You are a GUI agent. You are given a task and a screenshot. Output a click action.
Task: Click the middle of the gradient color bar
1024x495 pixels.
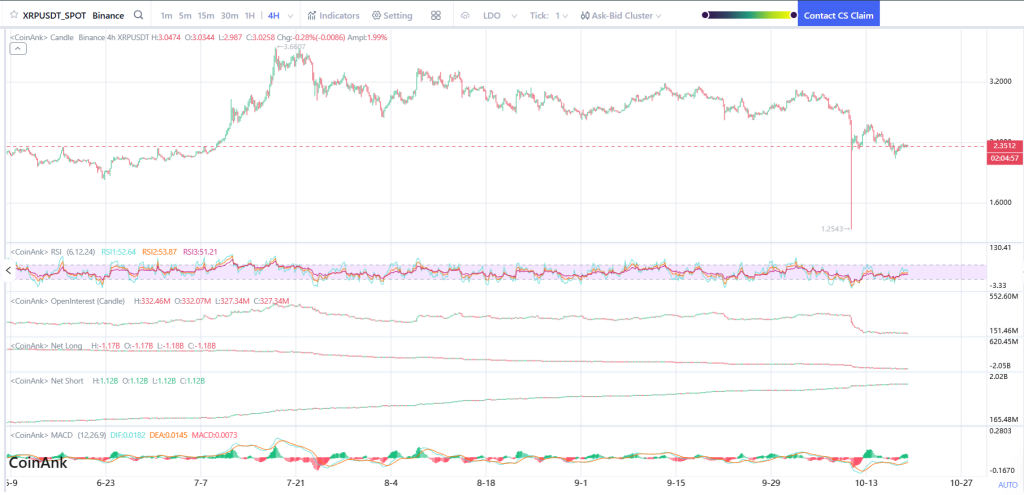click(749, 14)
